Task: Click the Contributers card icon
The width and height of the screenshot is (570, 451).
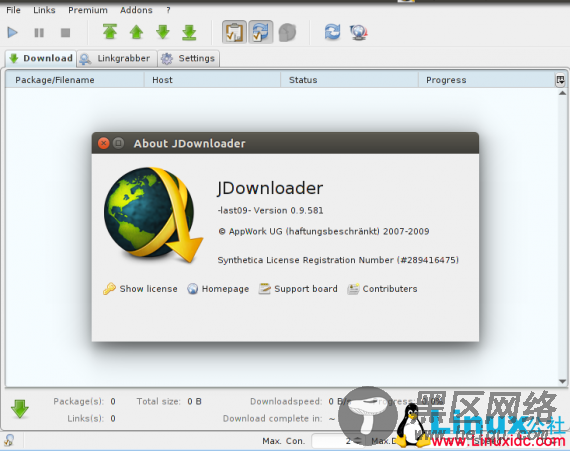Action: tap(353, 289)
